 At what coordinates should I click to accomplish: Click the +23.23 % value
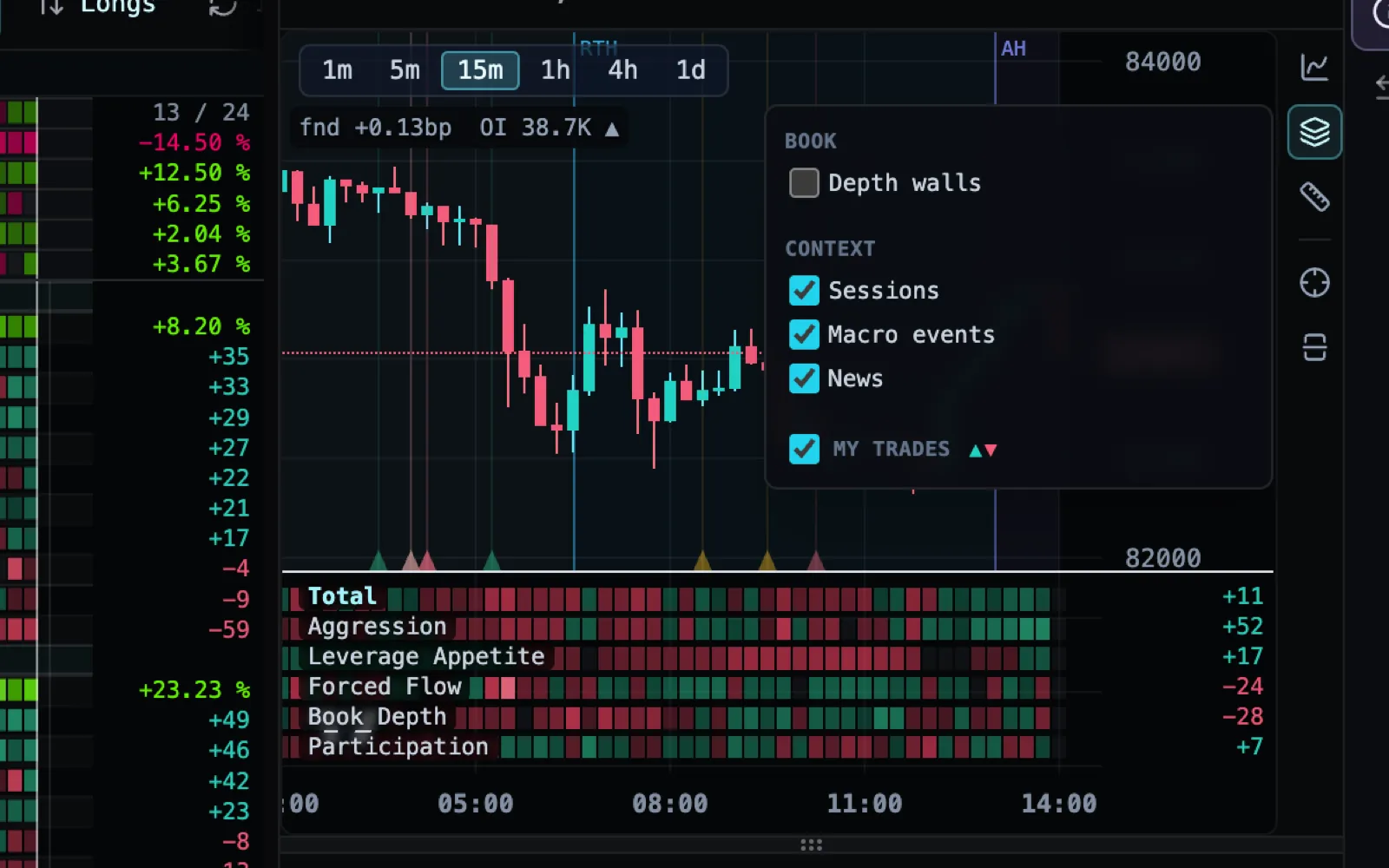tap(194, 690)
